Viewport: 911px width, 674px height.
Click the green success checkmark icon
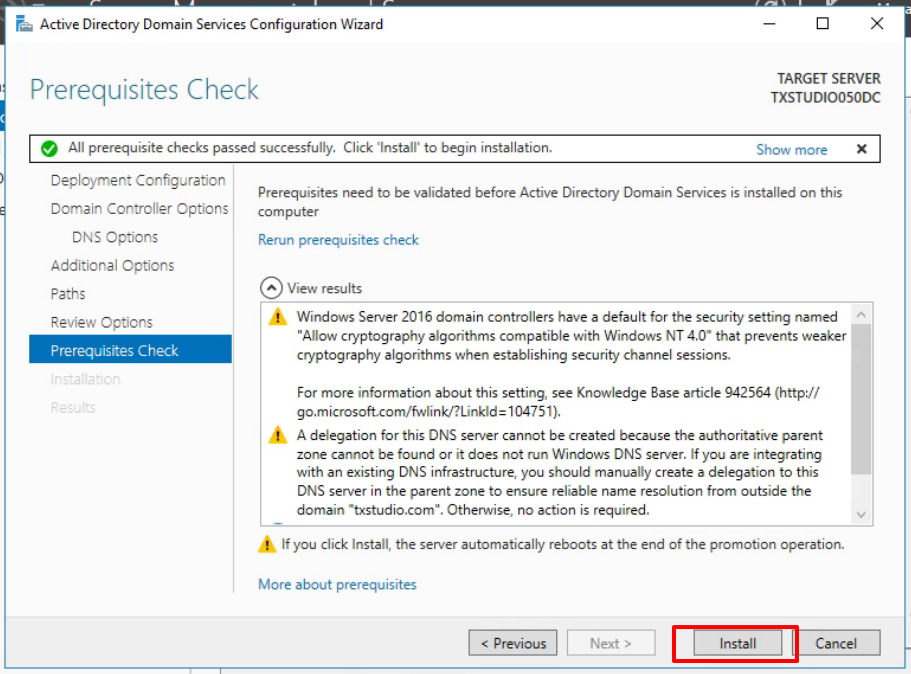49,149
